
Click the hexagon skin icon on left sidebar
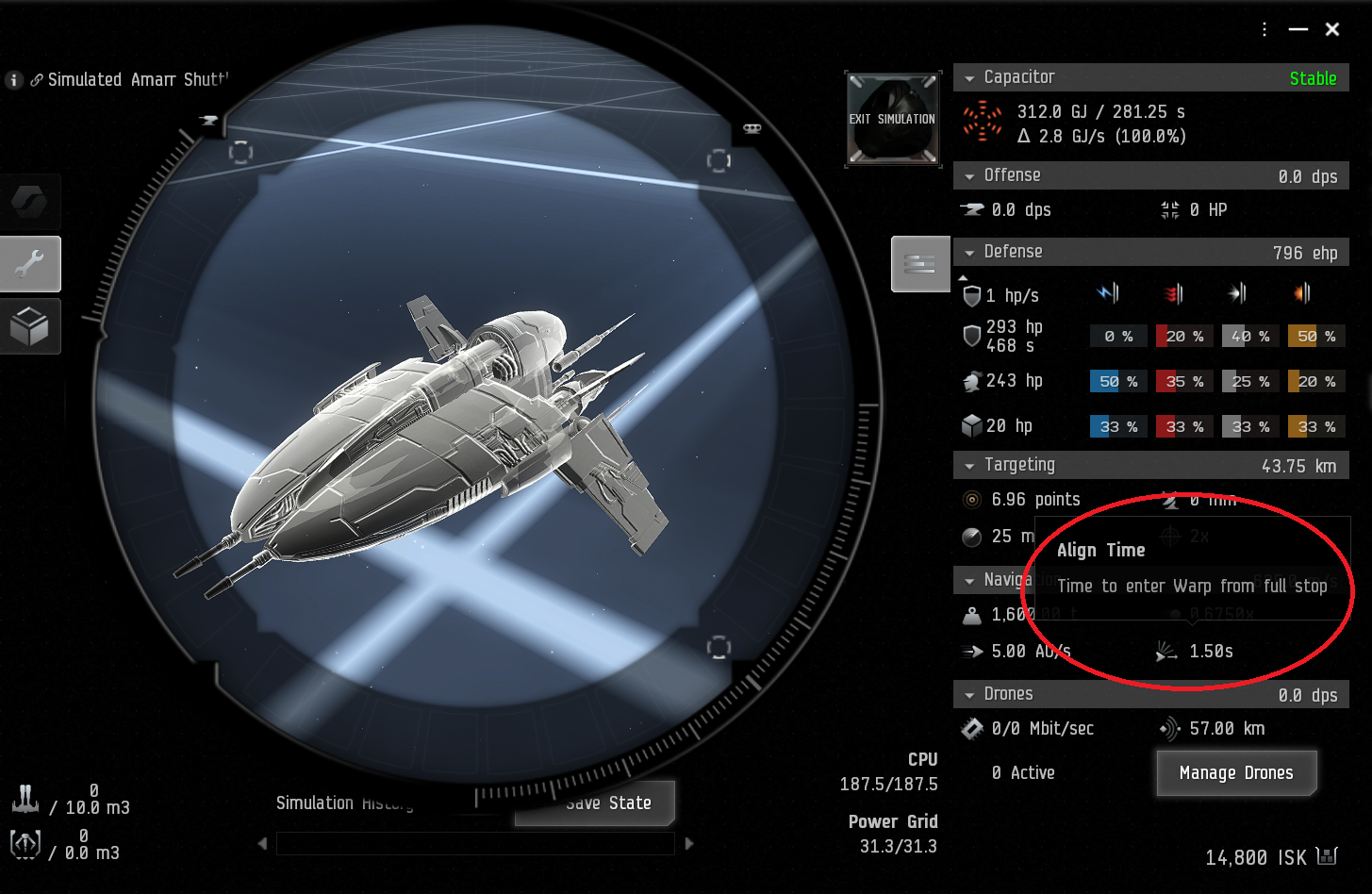point(30,202)
